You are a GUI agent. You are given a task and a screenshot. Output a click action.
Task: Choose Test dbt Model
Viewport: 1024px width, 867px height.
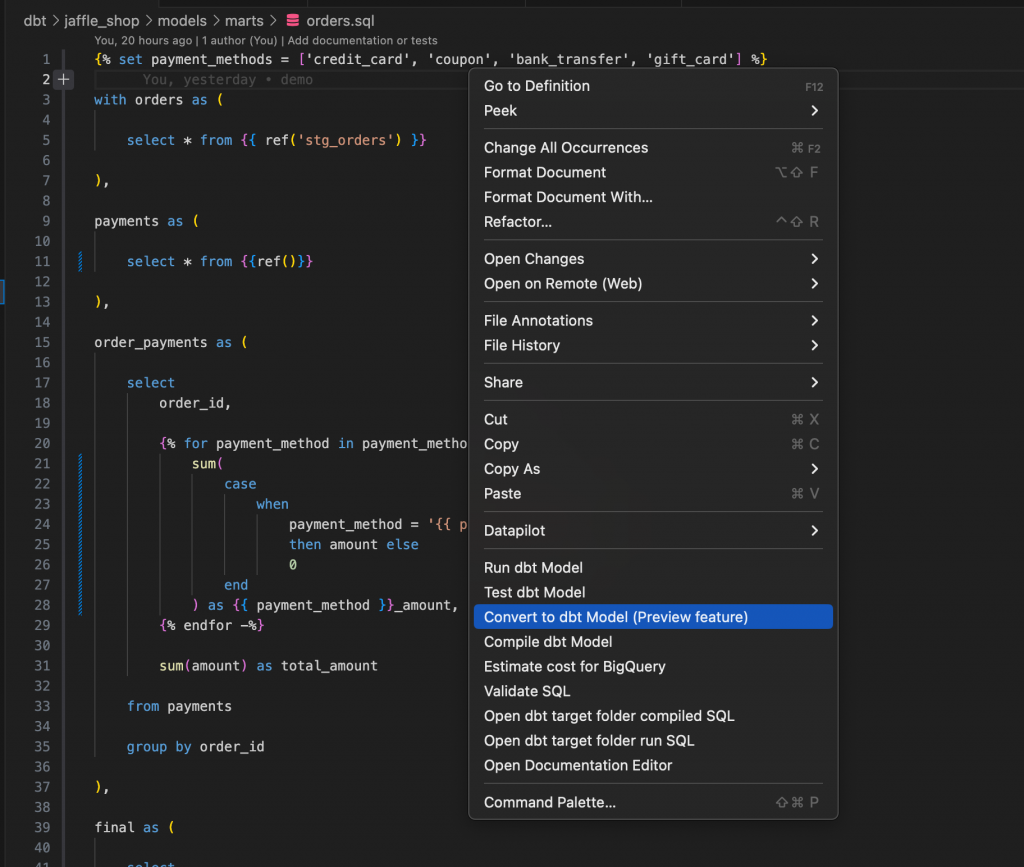pyautogui.click(x=653, y=593)
